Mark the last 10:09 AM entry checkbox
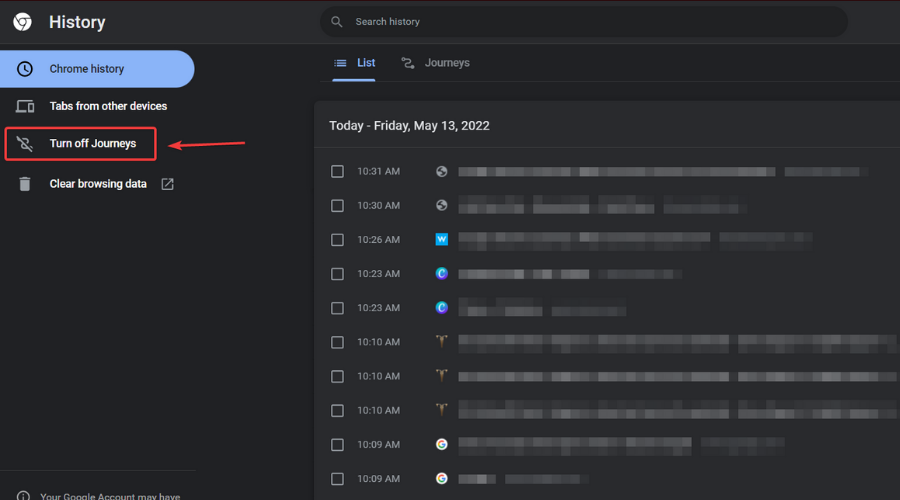The image size is (900, 500). click(338, 479)
